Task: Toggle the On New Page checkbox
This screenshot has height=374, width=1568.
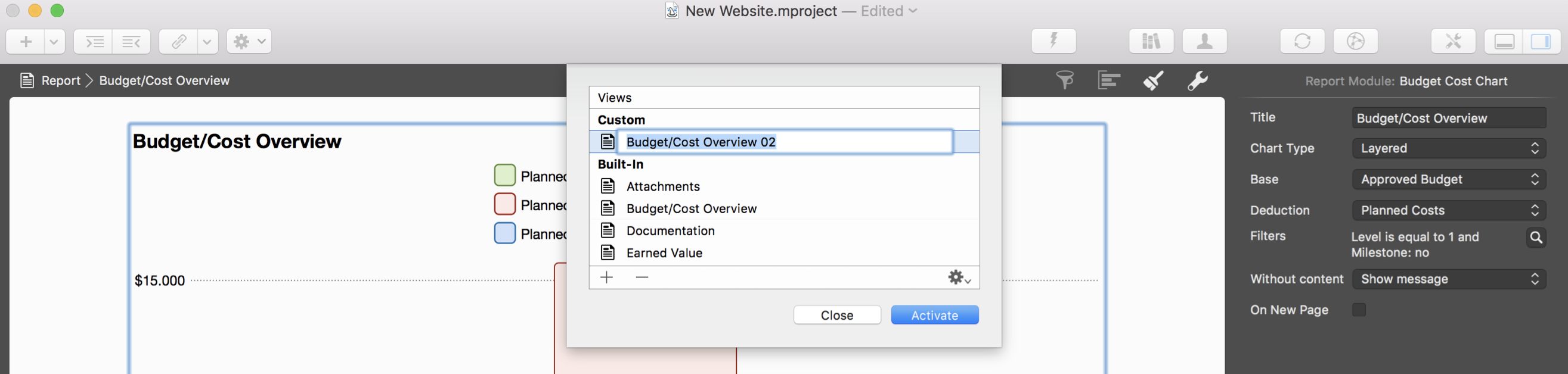Action: coord(1359,310)
